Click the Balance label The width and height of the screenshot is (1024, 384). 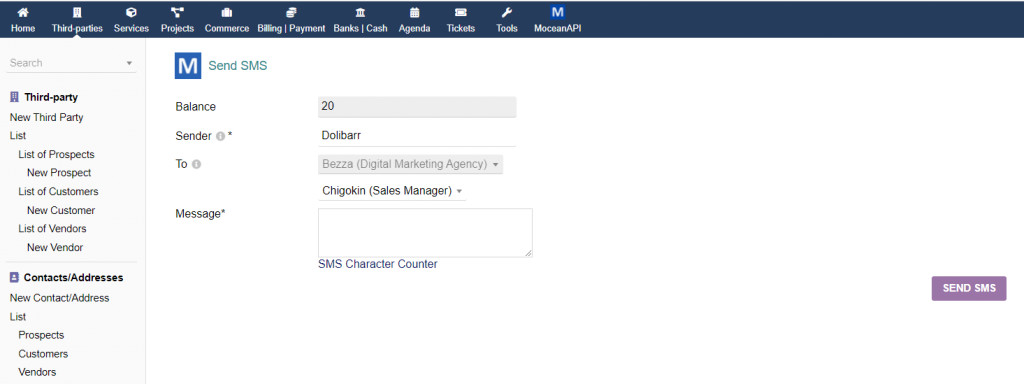195,106
